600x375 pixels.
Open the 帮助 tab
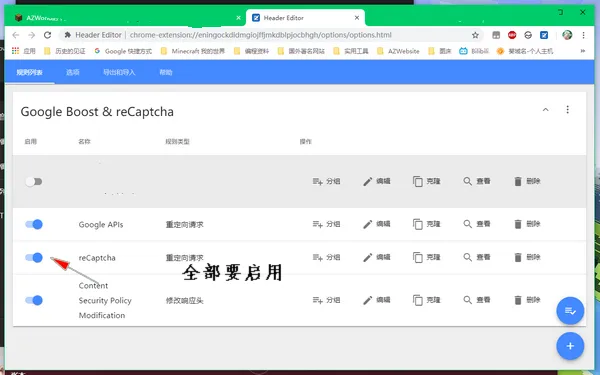[166, 72]
